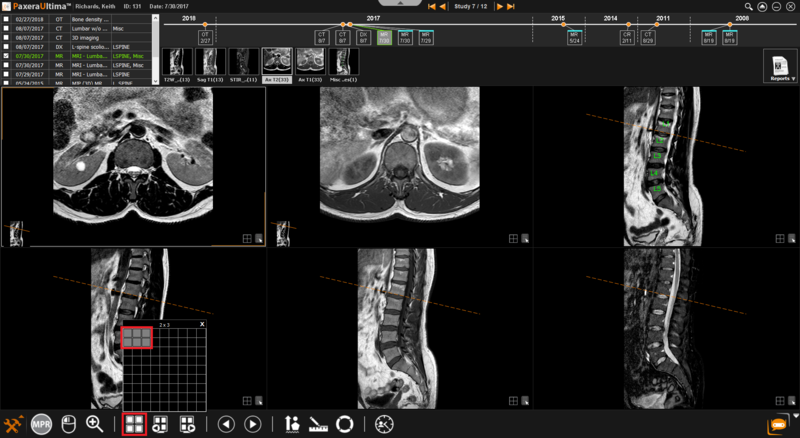Go to next image using right arrow
The width and height of the screenshot is (800, 438).
(253, 424)
